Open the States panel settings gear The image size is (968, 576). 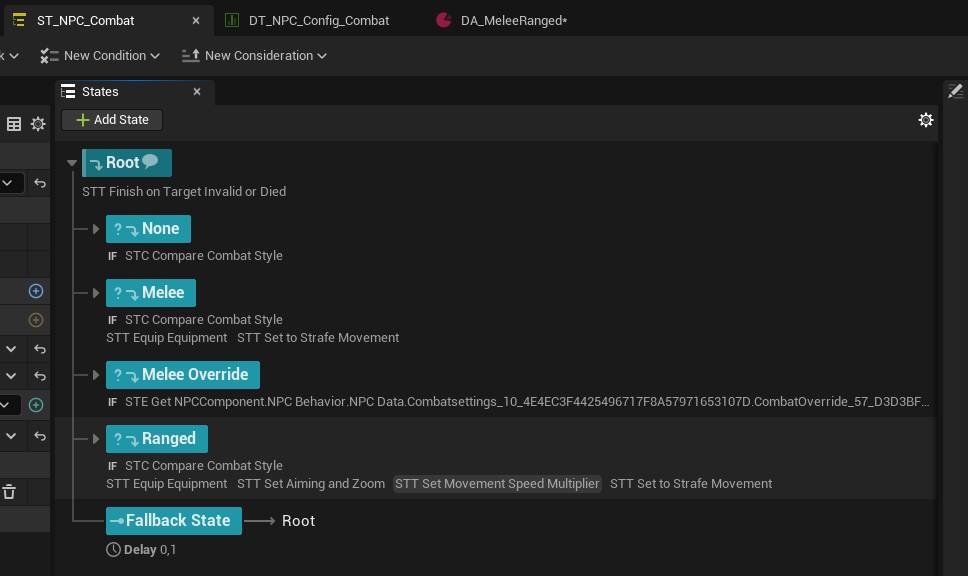click(926, 120)
